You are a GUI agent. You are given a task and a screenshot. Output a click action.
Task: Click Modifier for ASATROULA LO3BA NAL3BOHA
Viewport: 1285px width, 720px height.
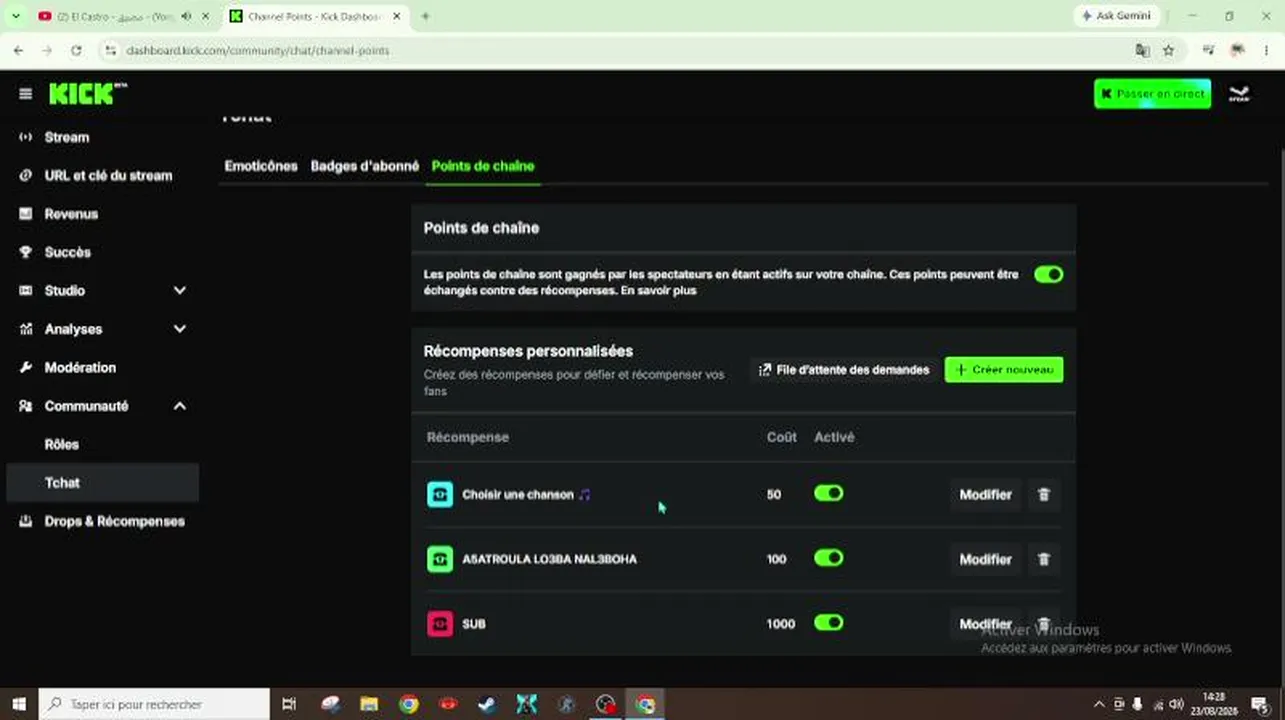985,560
